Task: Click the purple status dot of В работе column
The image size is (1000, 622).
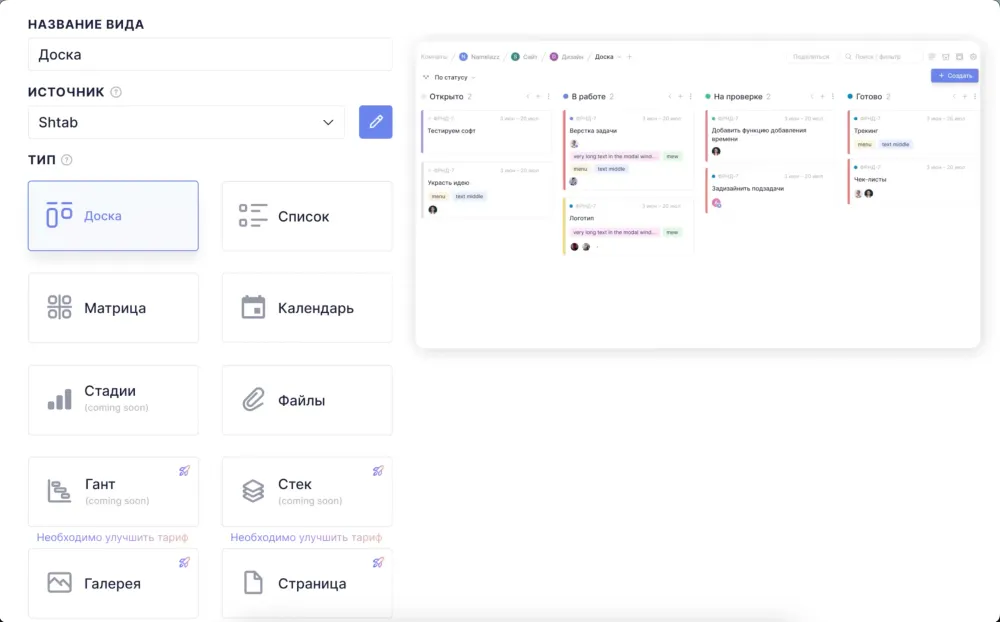Action: tap(565, 96)
